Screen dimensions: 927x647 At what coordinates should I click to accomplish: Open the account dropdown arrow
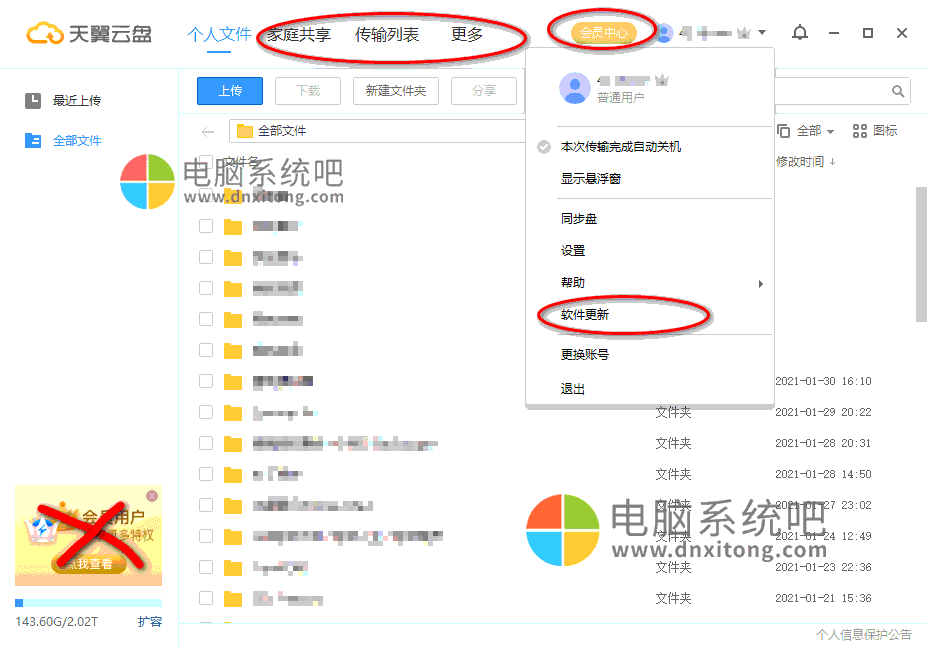762,33
